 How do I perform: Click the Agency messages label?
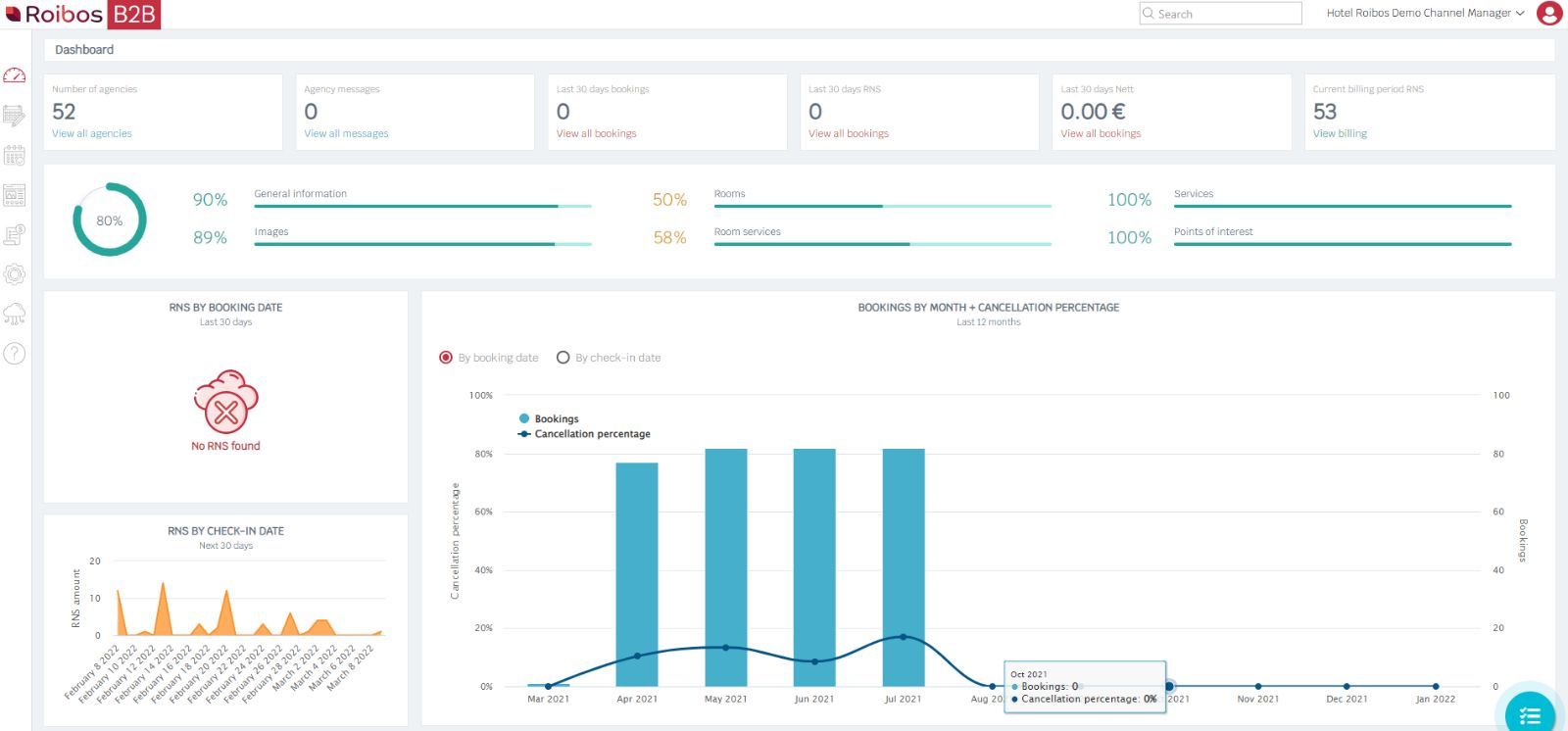(x=342, y=89)
